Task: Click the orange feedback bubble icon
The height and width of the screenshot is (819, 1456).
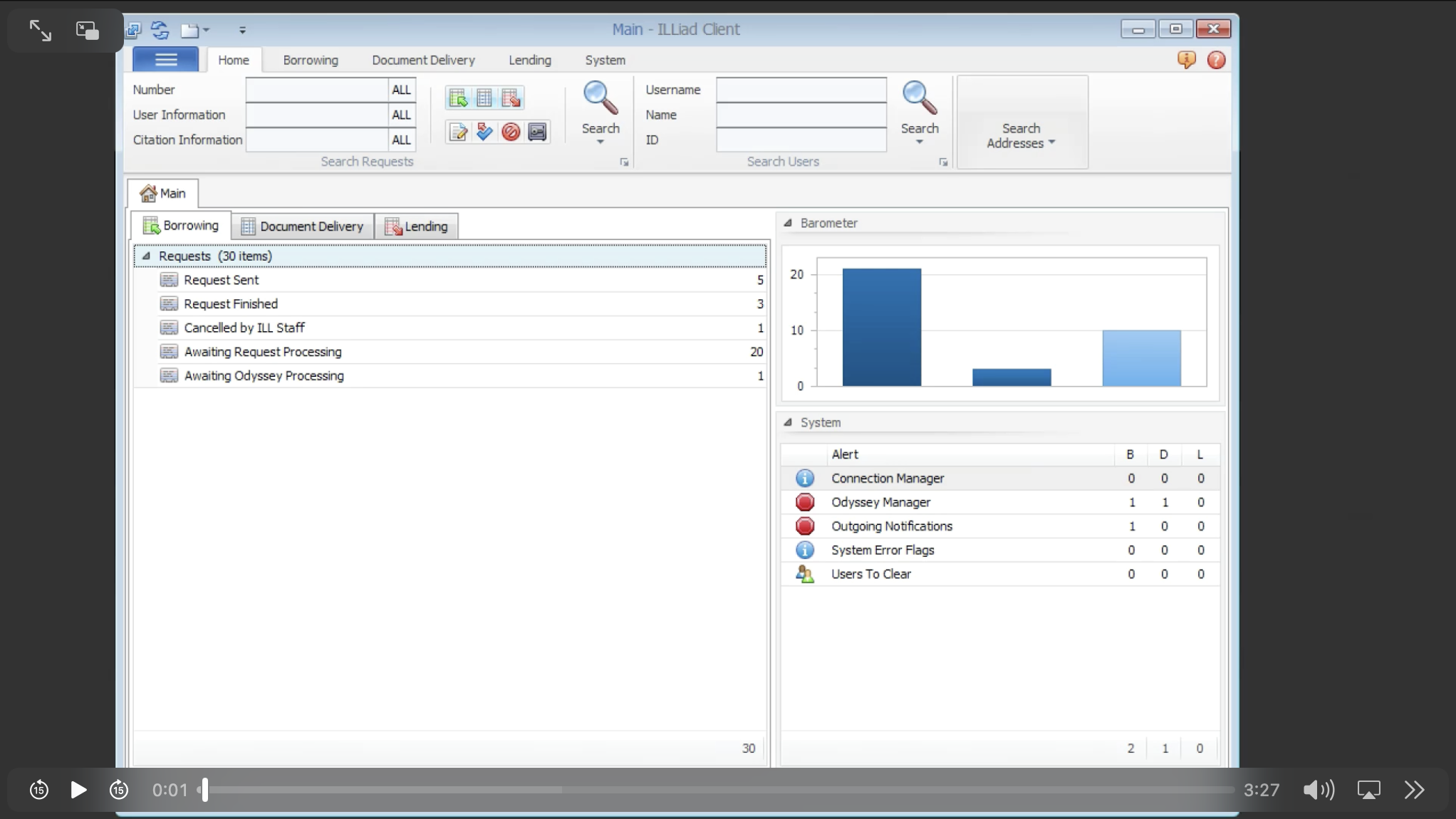Action: click(x=1186, y=60)
